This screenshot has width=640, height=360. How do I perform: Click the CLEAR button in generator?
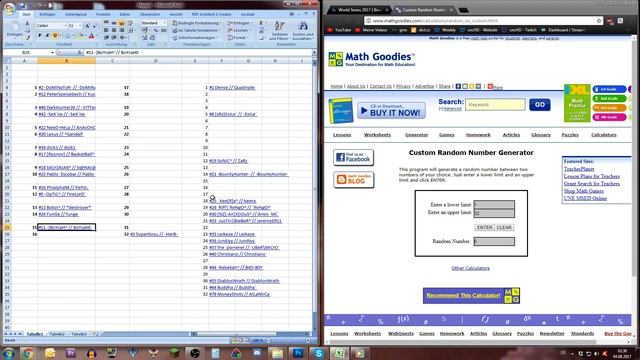[x=504, y=227]
